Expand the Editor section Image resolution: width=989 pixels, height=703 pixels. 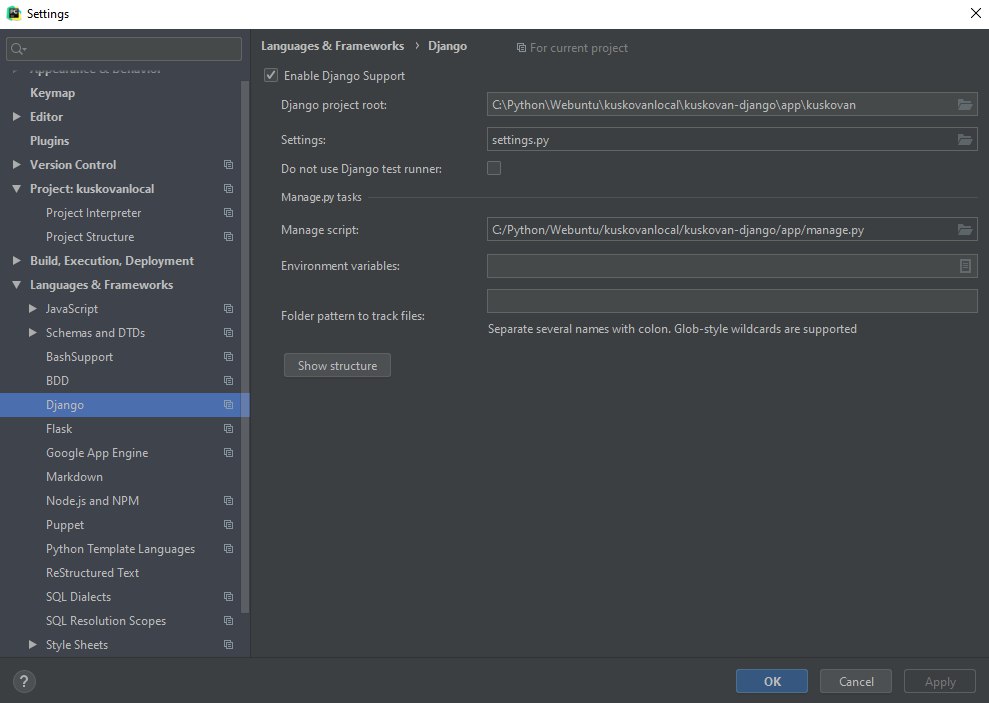pos(16,117)
